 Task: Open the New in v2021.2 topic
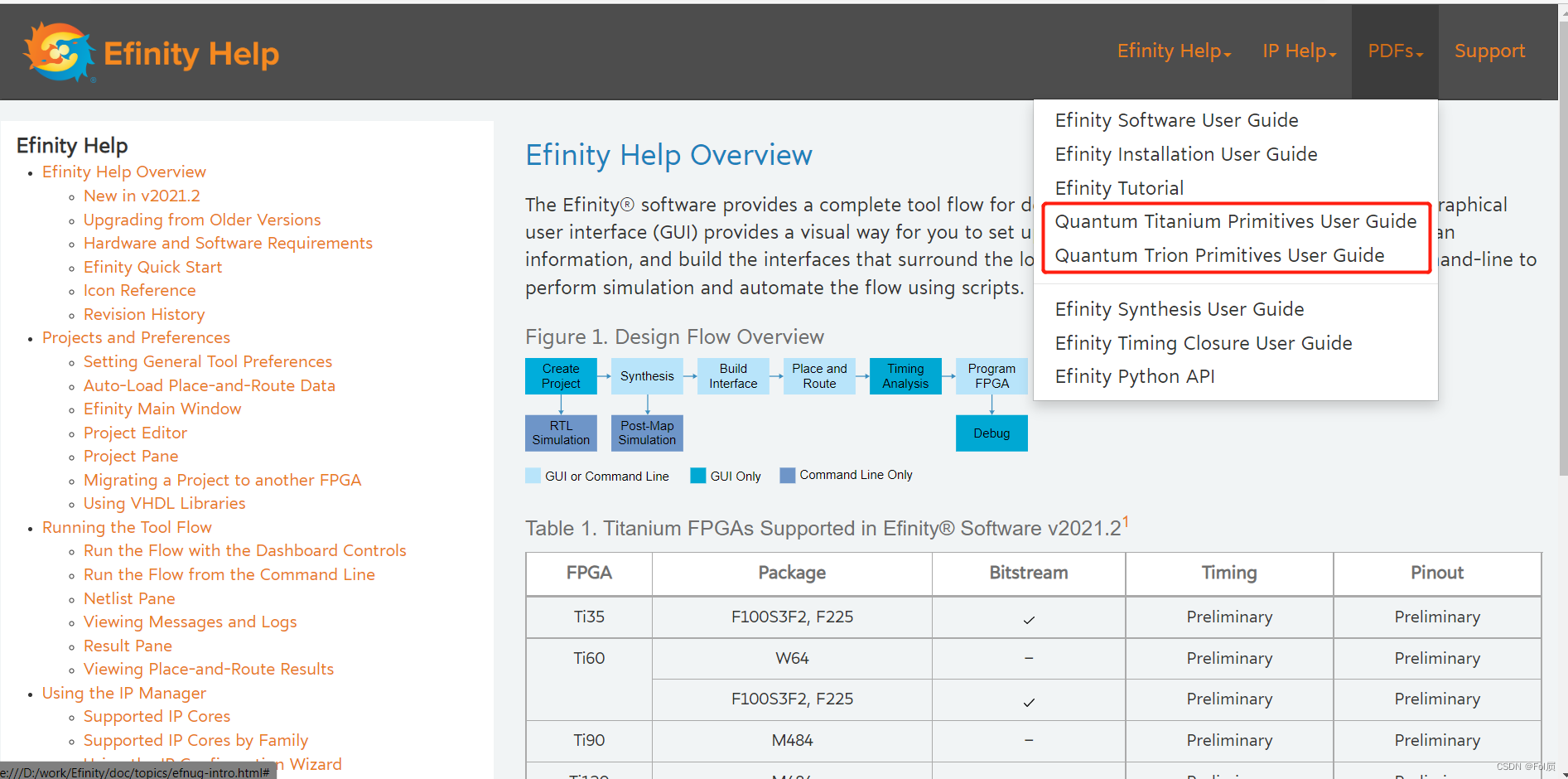pos(142,196)
